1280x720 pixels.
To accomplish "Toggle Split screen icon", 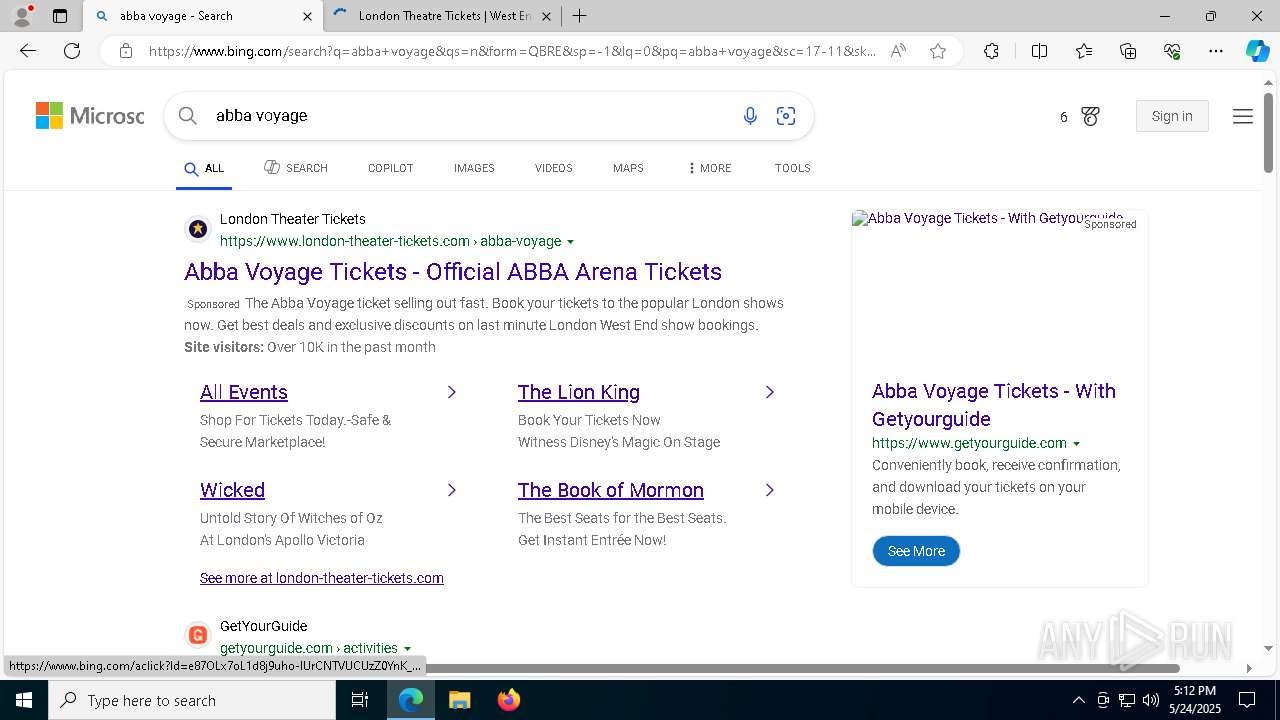I will coord(1039,51).
